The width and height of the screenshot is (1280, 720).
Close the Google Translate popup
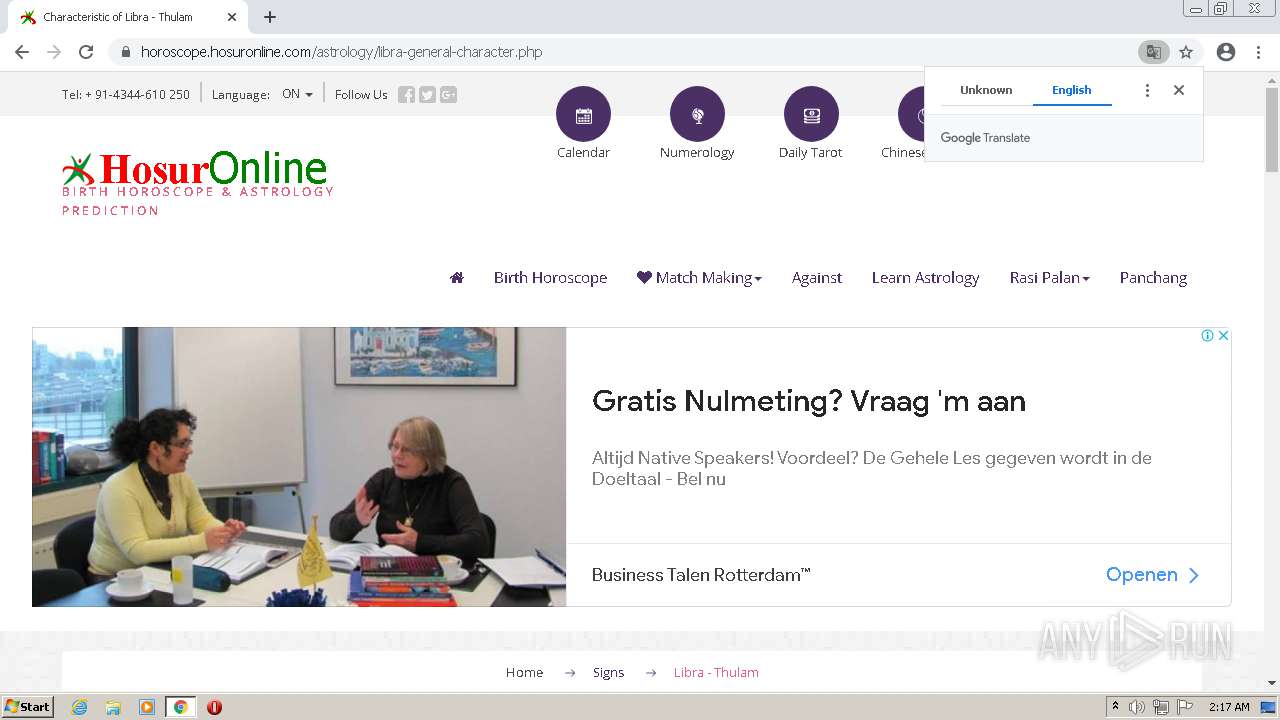1179,90
